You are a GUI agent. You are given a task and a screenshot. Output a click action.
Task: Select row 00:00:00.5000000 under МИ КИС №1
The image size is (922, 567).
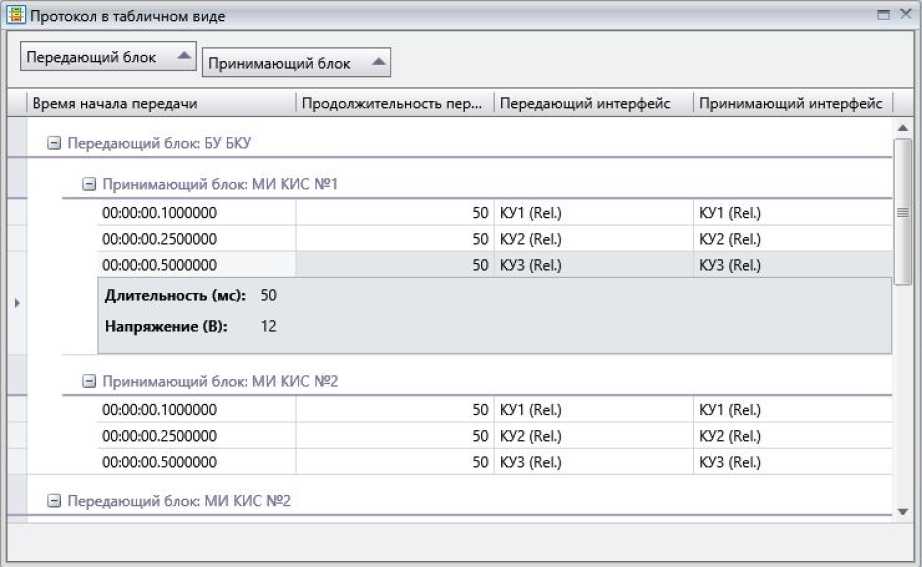[x=495, y=265]
